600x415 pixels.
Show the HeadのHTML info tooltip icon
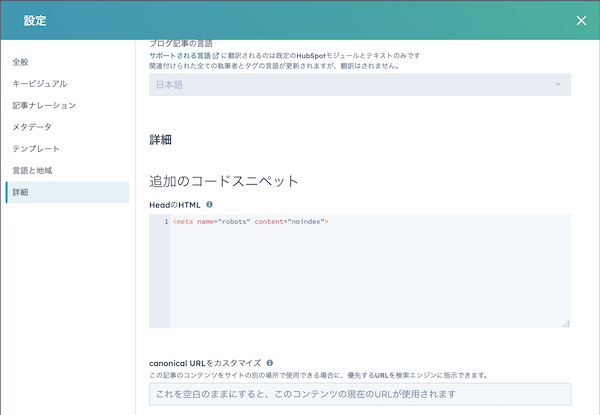209,205
